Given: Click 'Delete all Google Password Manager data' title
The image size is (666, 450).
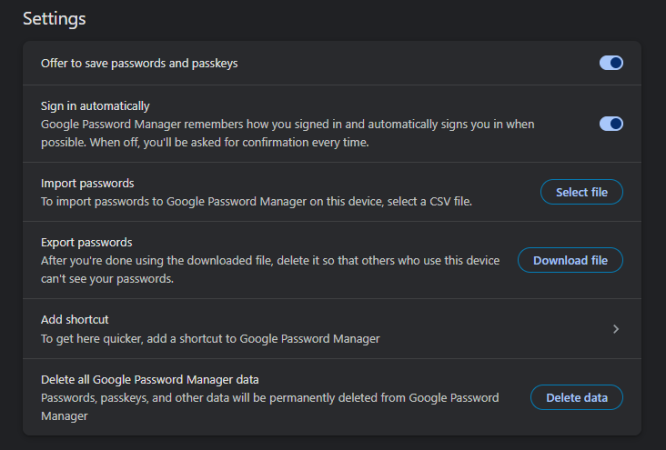Looking at the screenshot, I should point(150,379).
